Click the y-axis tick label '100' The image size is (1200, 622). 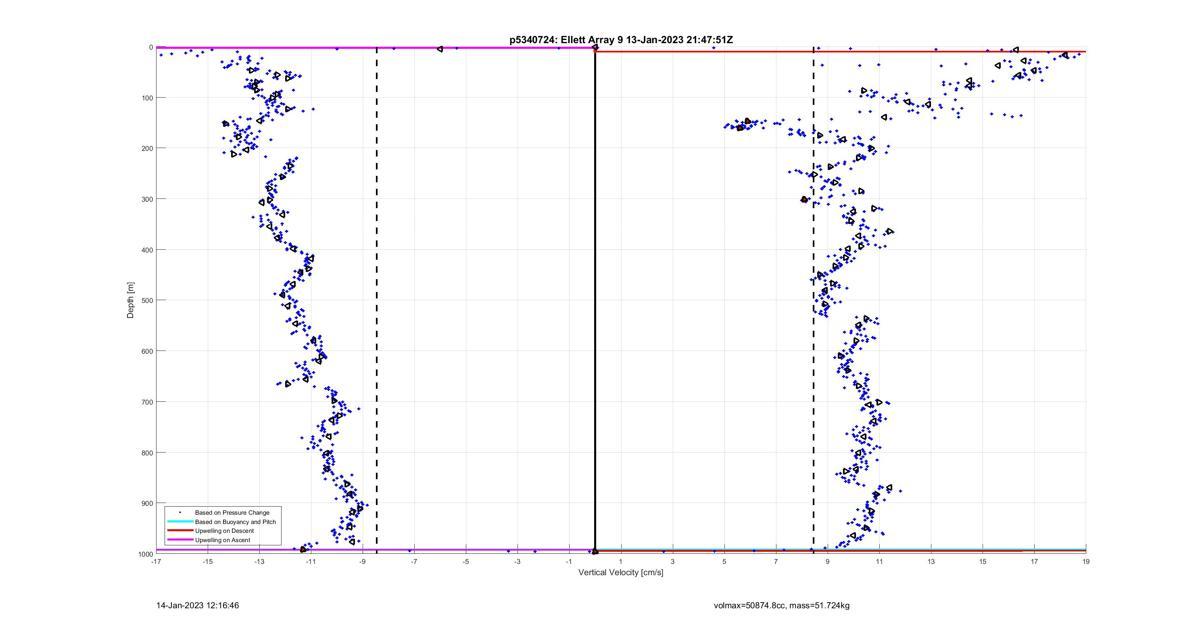(x=147, y=98)
